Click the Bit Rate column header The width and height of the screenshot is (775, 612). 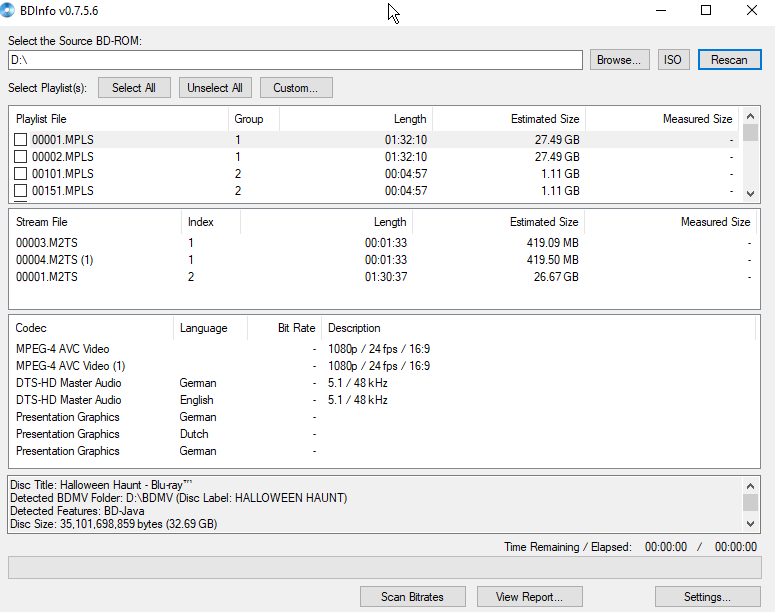(x=284, y=328)
